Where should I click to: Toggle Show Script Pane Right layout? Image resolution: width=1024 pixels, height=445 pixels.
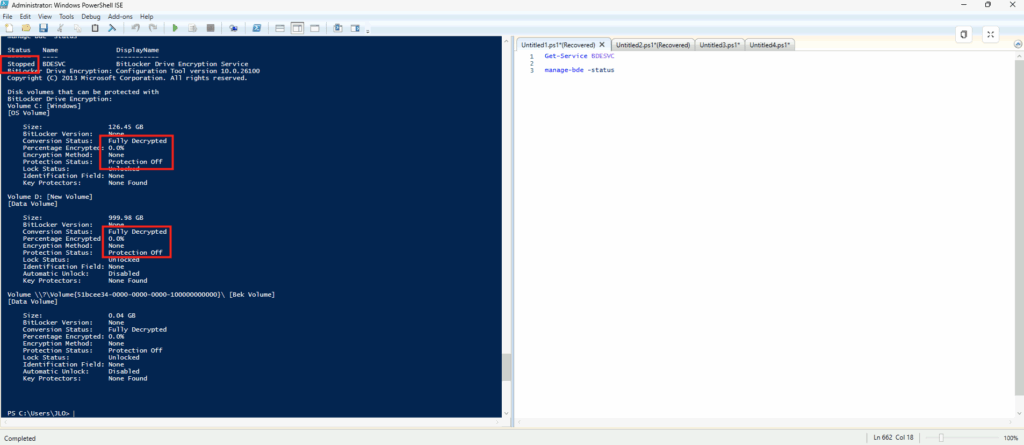coord(297,28)
